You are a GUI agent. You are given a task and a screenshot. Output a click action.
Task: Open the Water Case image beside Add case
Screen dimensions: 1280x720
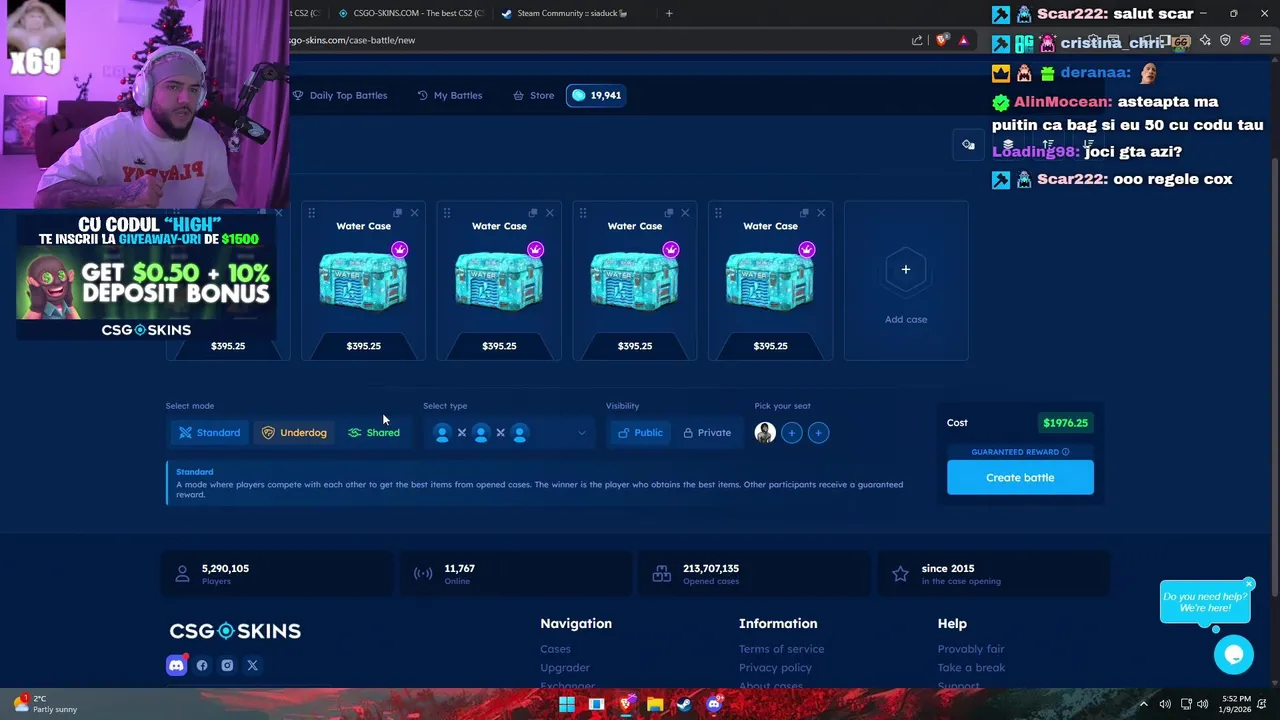[770, 281]
